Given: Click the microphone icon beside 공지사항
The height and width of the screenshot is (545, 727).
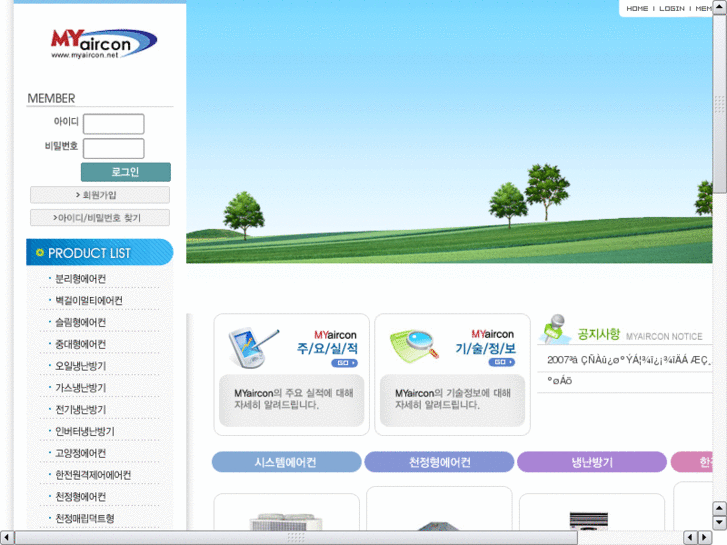Looking at the screenshot, I should click(x=555, y=329).
